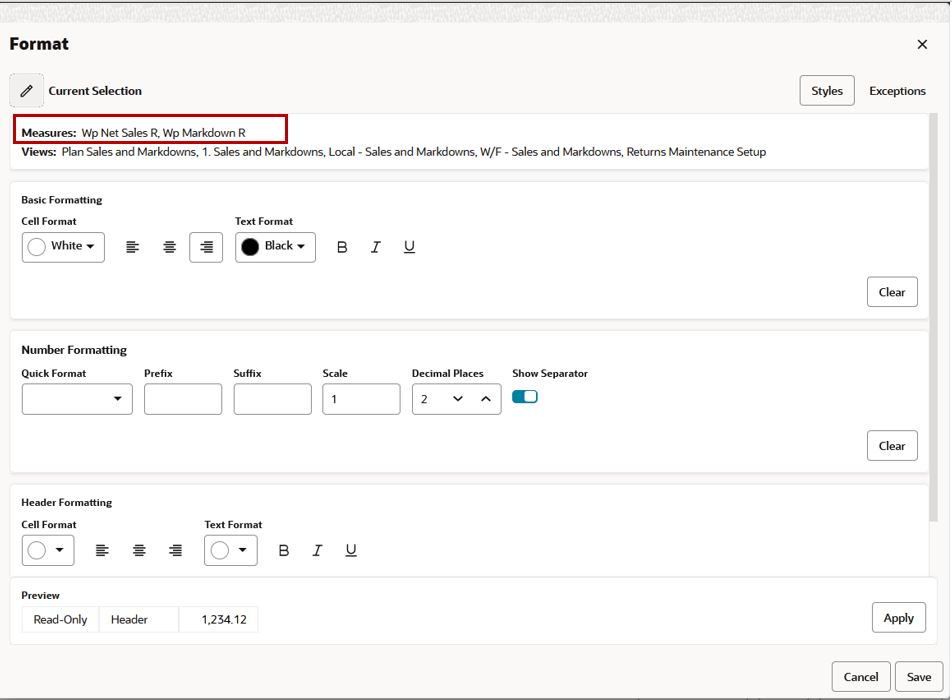The height and width of the screenshot is (700, 952).
Task: Align cell text right in Basic Formatting
Action: 206,247
